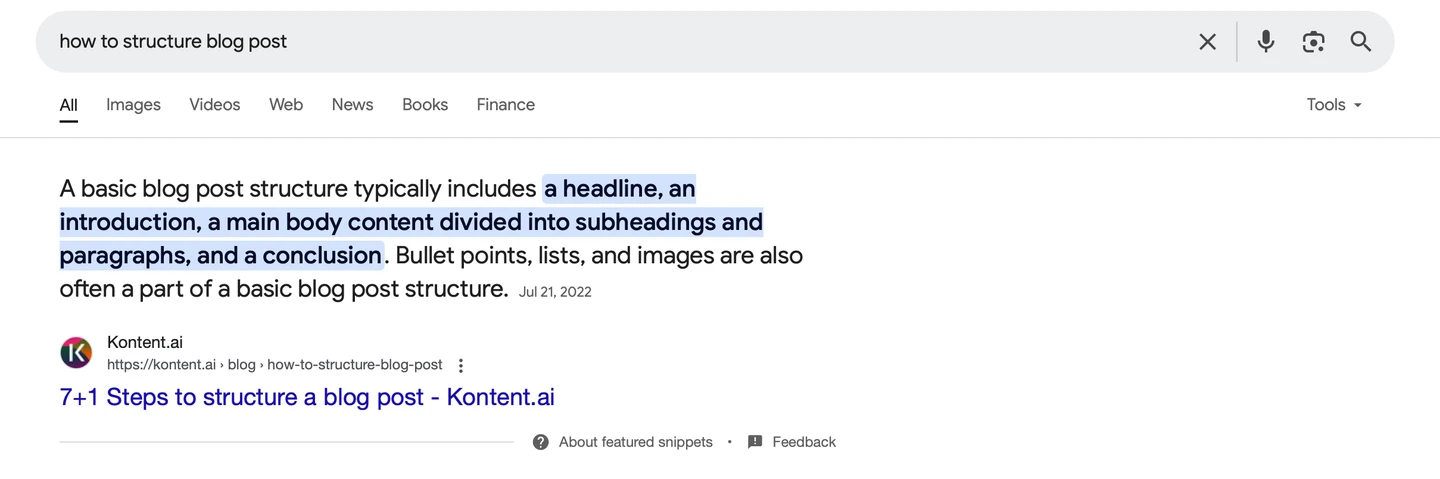
Task: Go to the News tab
Action: pos(352,105)
